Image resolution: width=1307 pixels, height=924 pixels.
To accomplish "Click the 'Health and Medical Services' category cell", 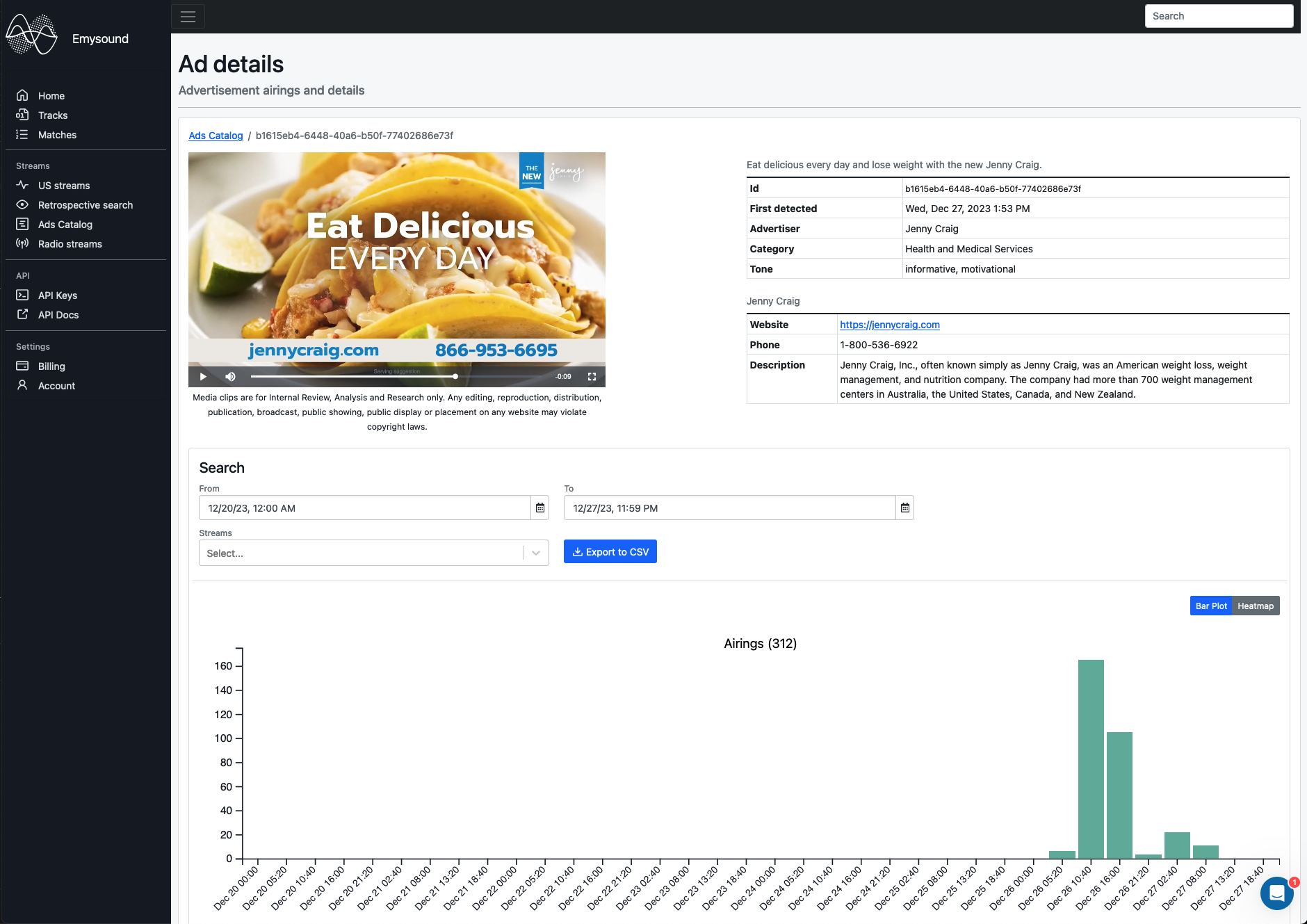I will (969, 249).
